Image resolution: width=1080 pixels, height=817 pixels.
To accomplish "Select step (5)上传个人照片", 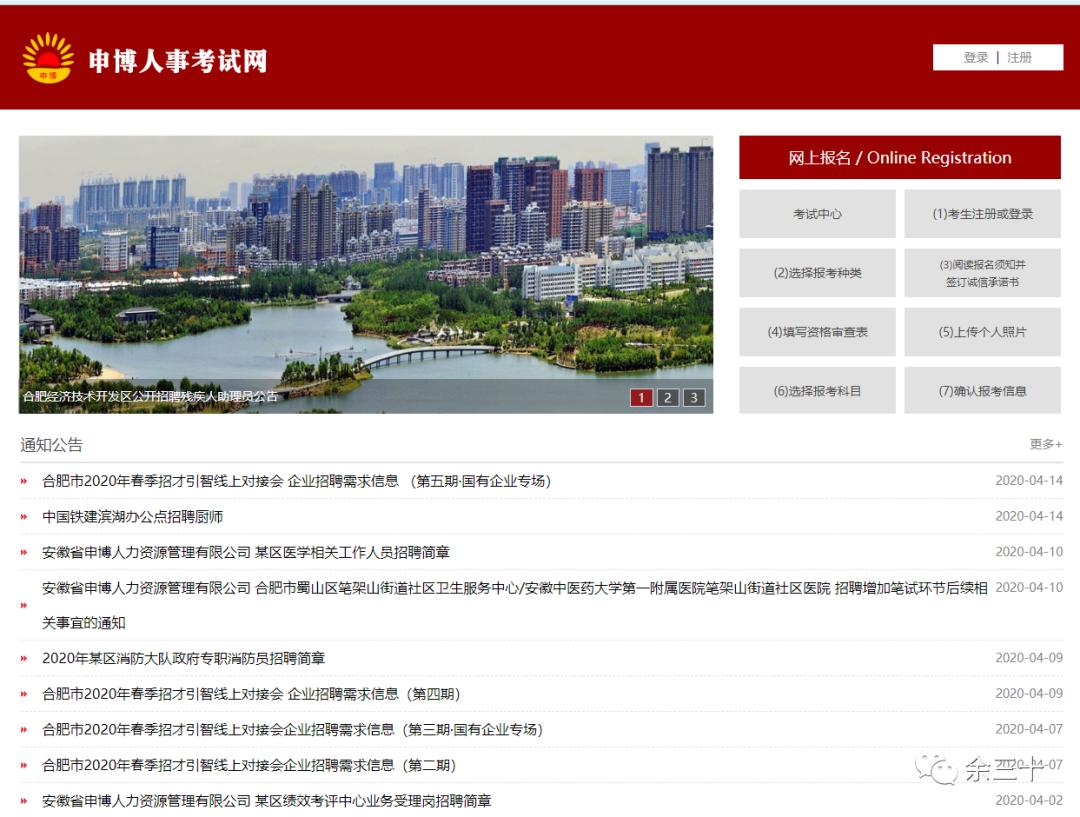I will coord(982,331).
